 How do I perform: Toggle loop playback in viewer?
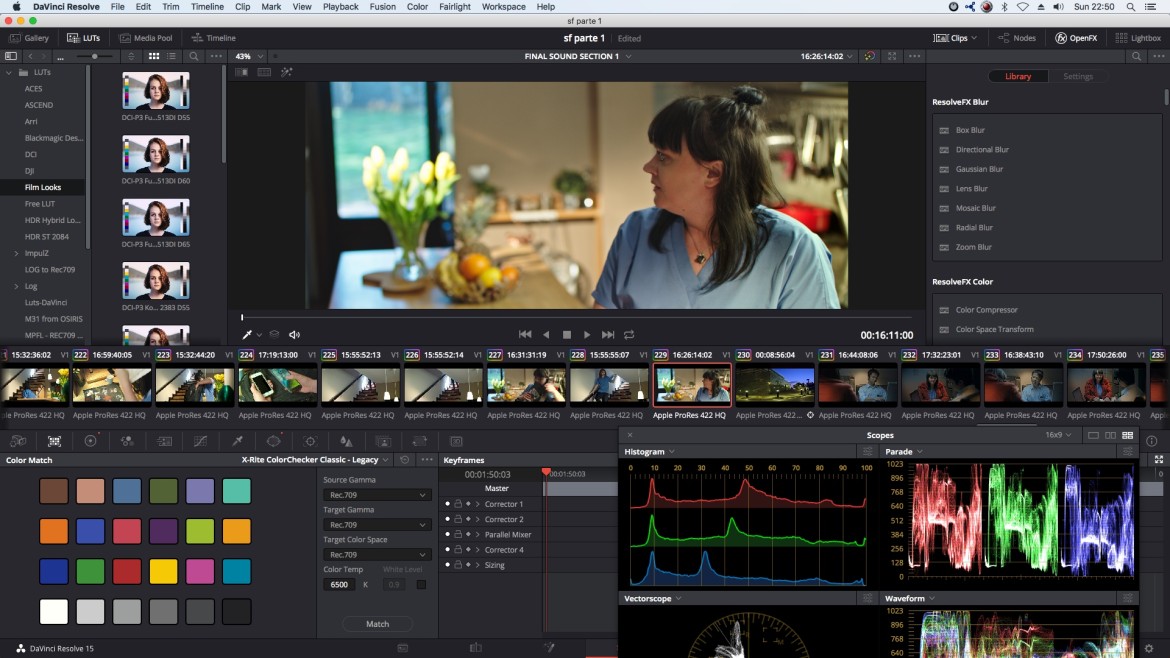(x=629, y=335)
